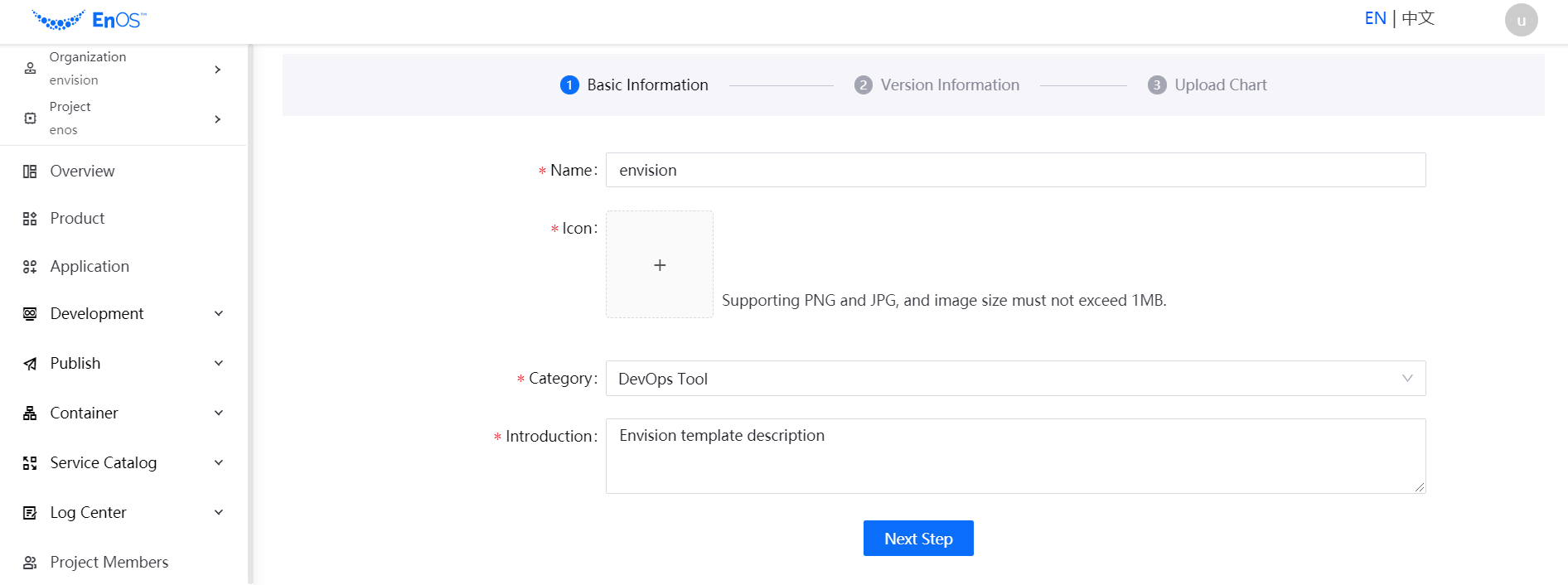Click the Project box icon
Image resolution: width=1568 pixels, height=585 pixels.
(31, 118)
